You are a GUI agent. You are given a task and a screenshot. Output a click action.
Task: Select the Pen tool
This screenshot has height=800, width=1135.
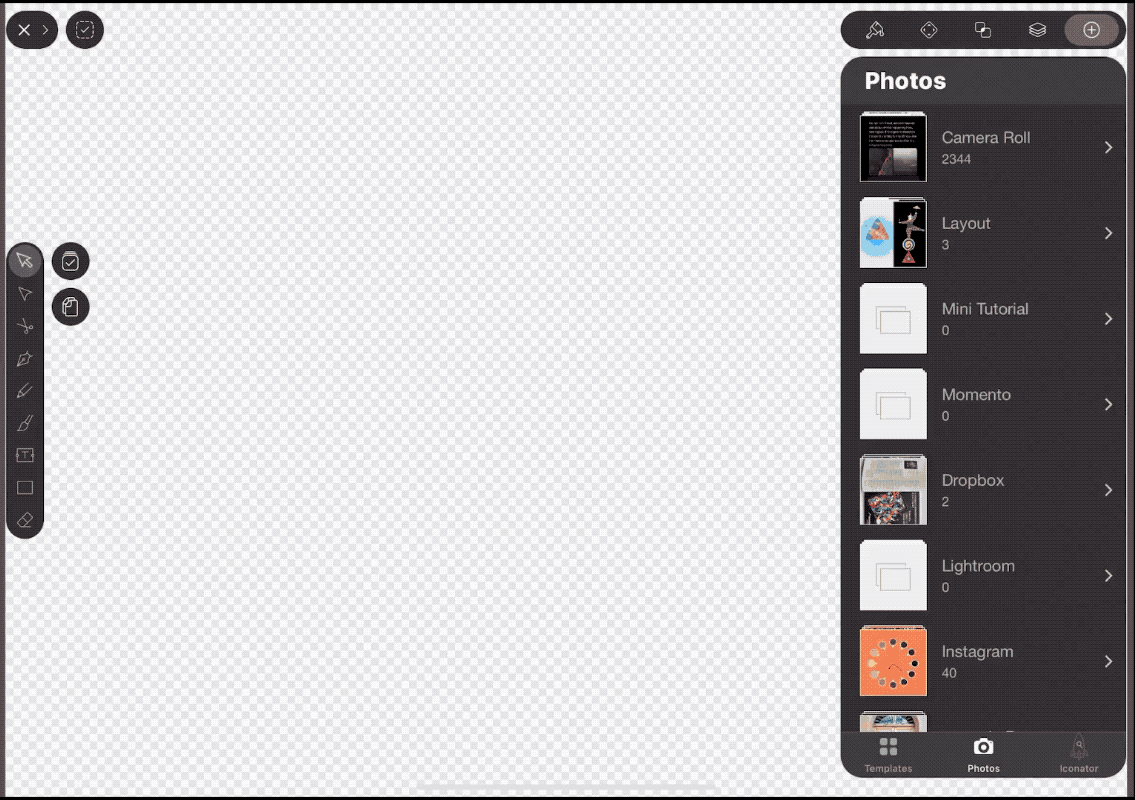coord(25,358)
